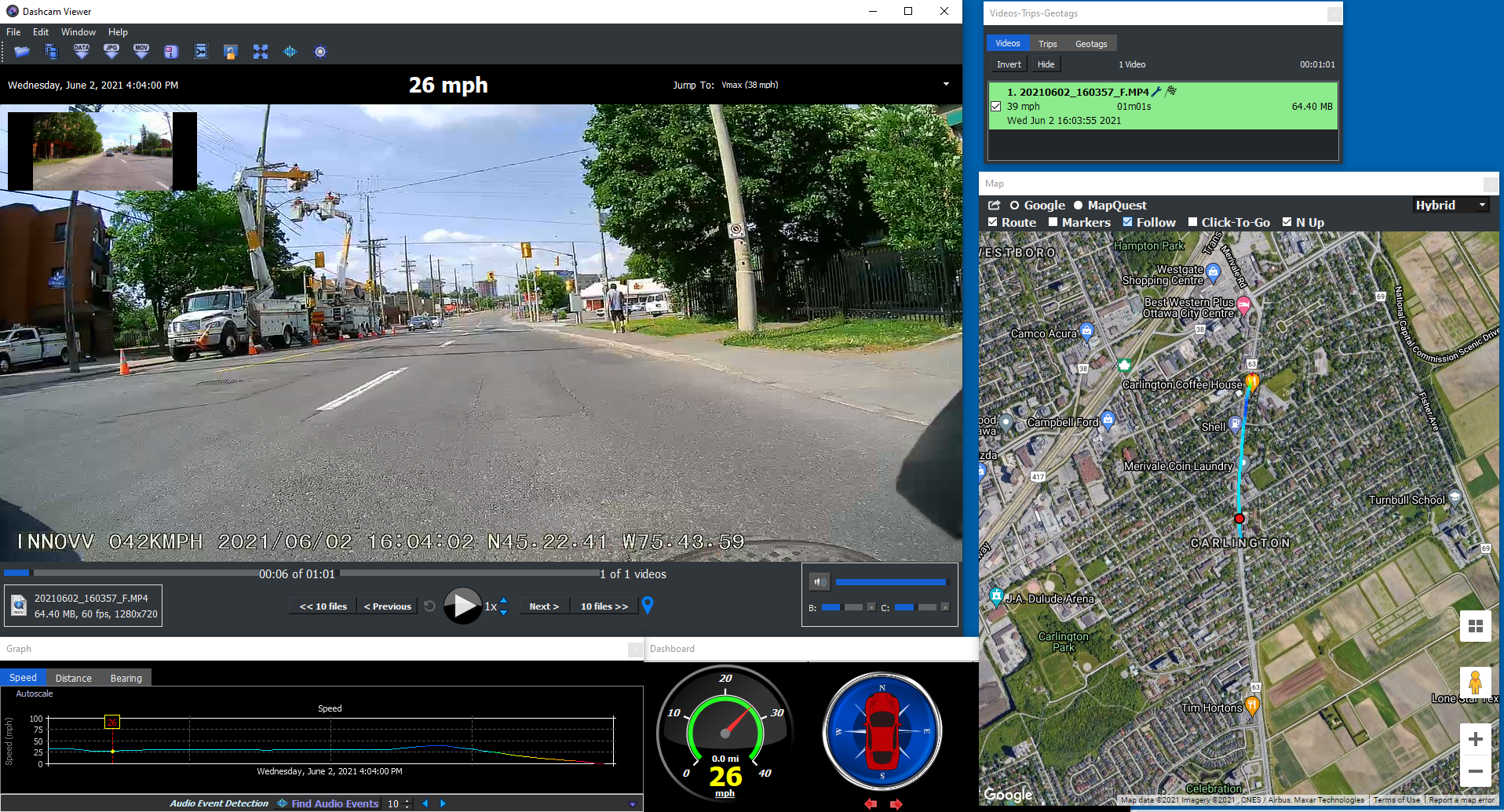This screenshot has height=812, width=1504.
Task: Open the Hybrid map type dropdown
Action: 1451,206
